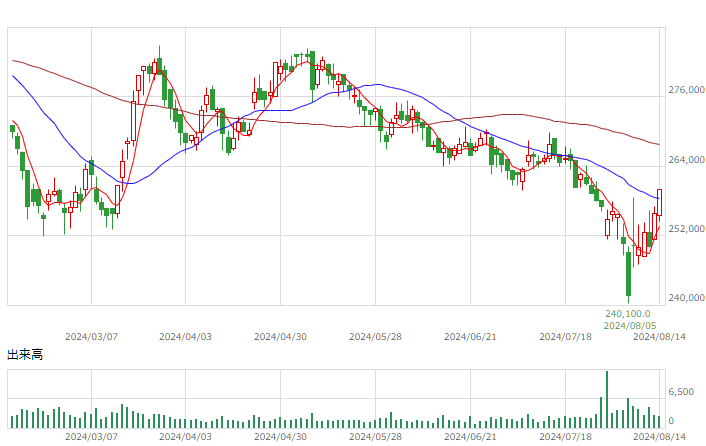Click the 276,000 price axis label
Viewport: 706px width, 446px height.
tap(686, 90)
